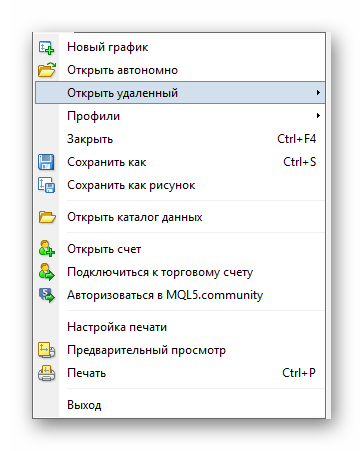The image size is (363, 451).
Task: Choose Сохранить как menu entry
Action: point(180,162)
